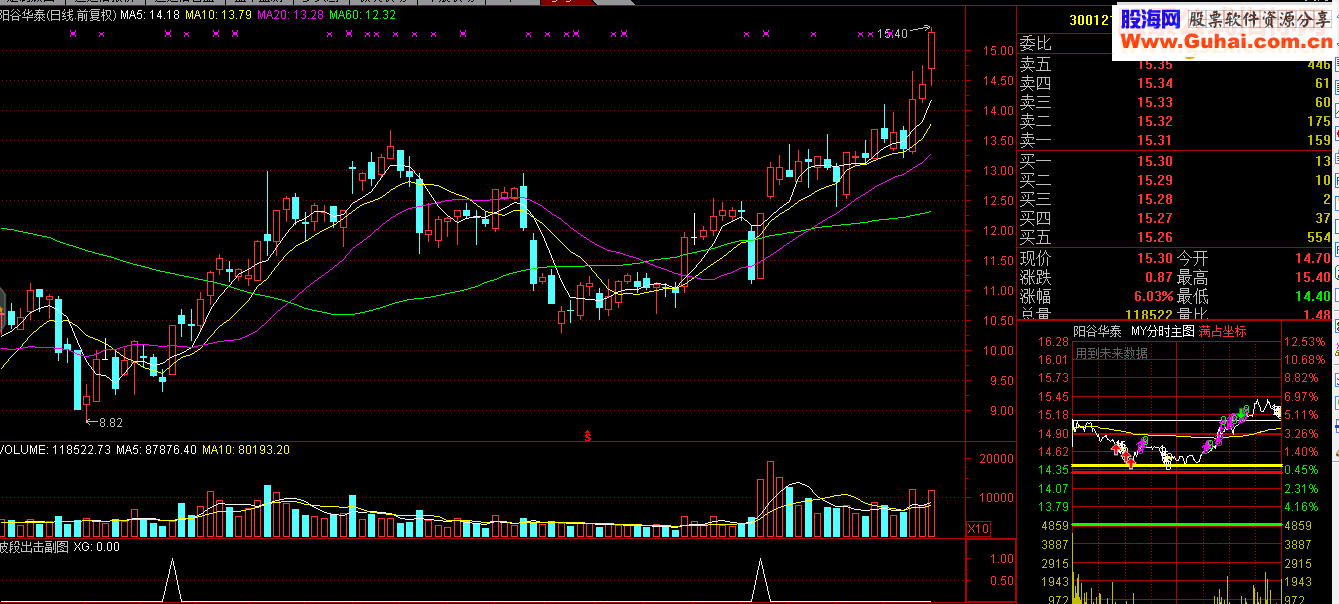Image resolution: width=1339 pixels, height=604 pixels.
Task: Click the 涨跌 change value 0.87
Action: [1159, 277]
